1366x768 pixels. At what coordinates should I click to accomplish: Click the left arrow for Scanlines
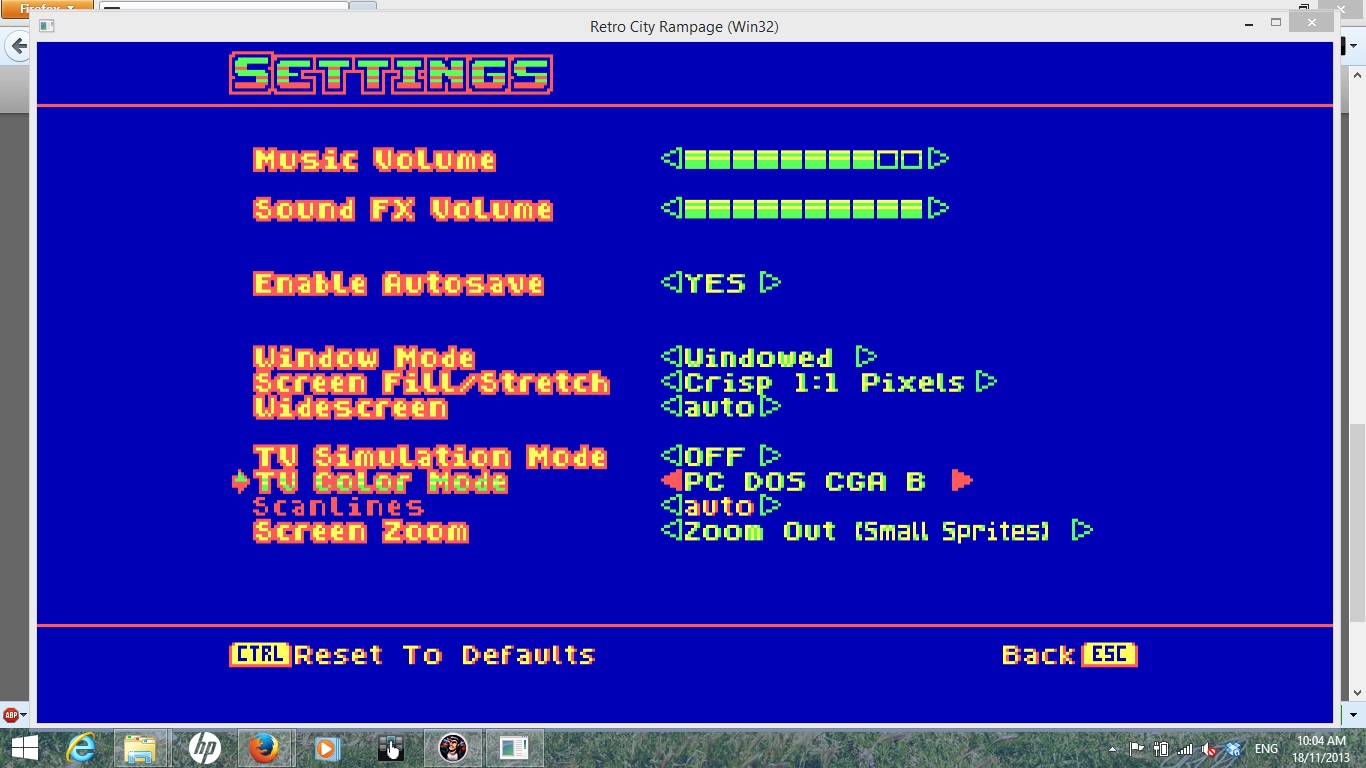[671, 506]
